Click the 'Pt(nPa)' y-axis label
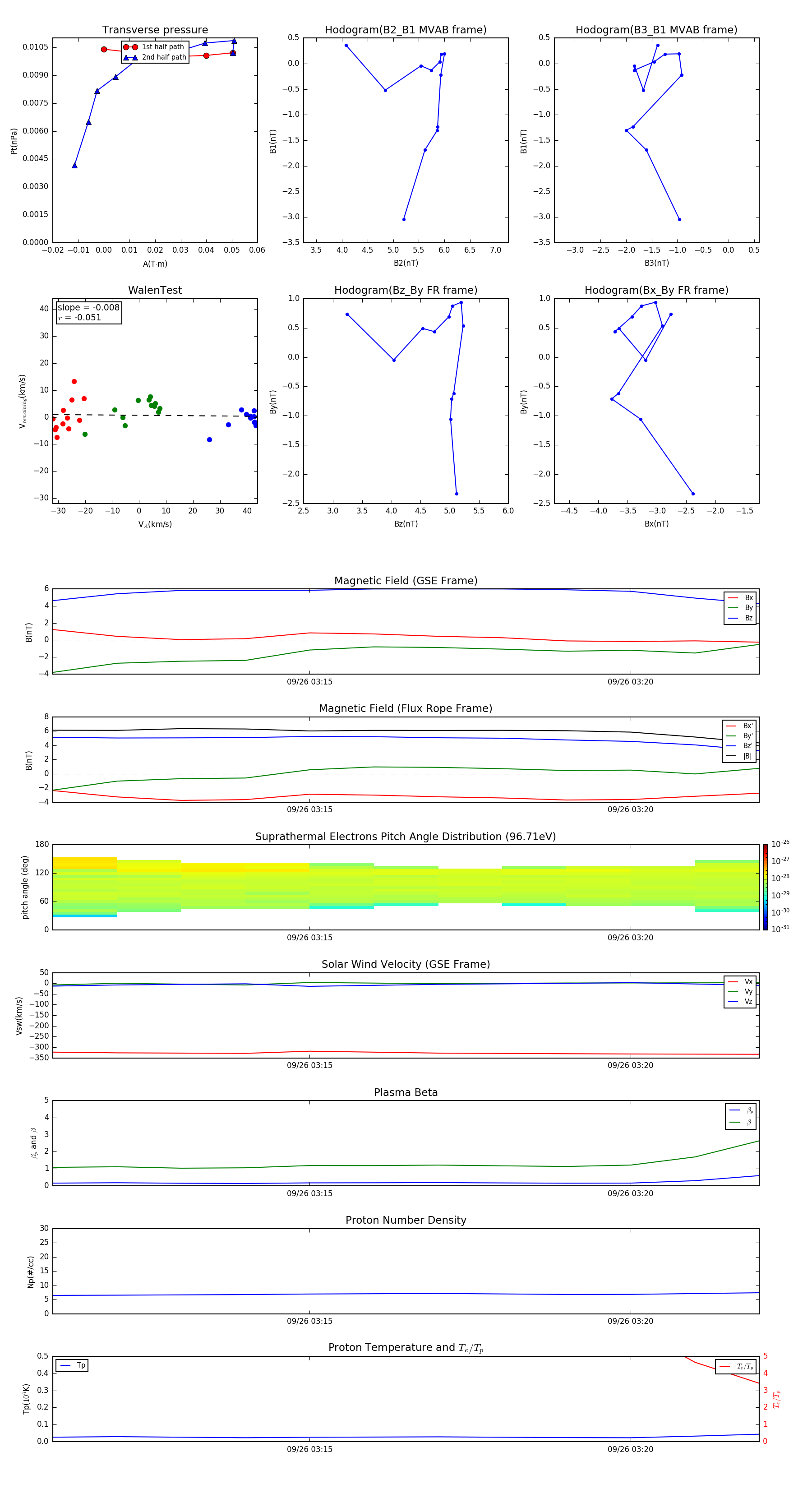This screenshot has height=1489, width=812. (14, 141)
